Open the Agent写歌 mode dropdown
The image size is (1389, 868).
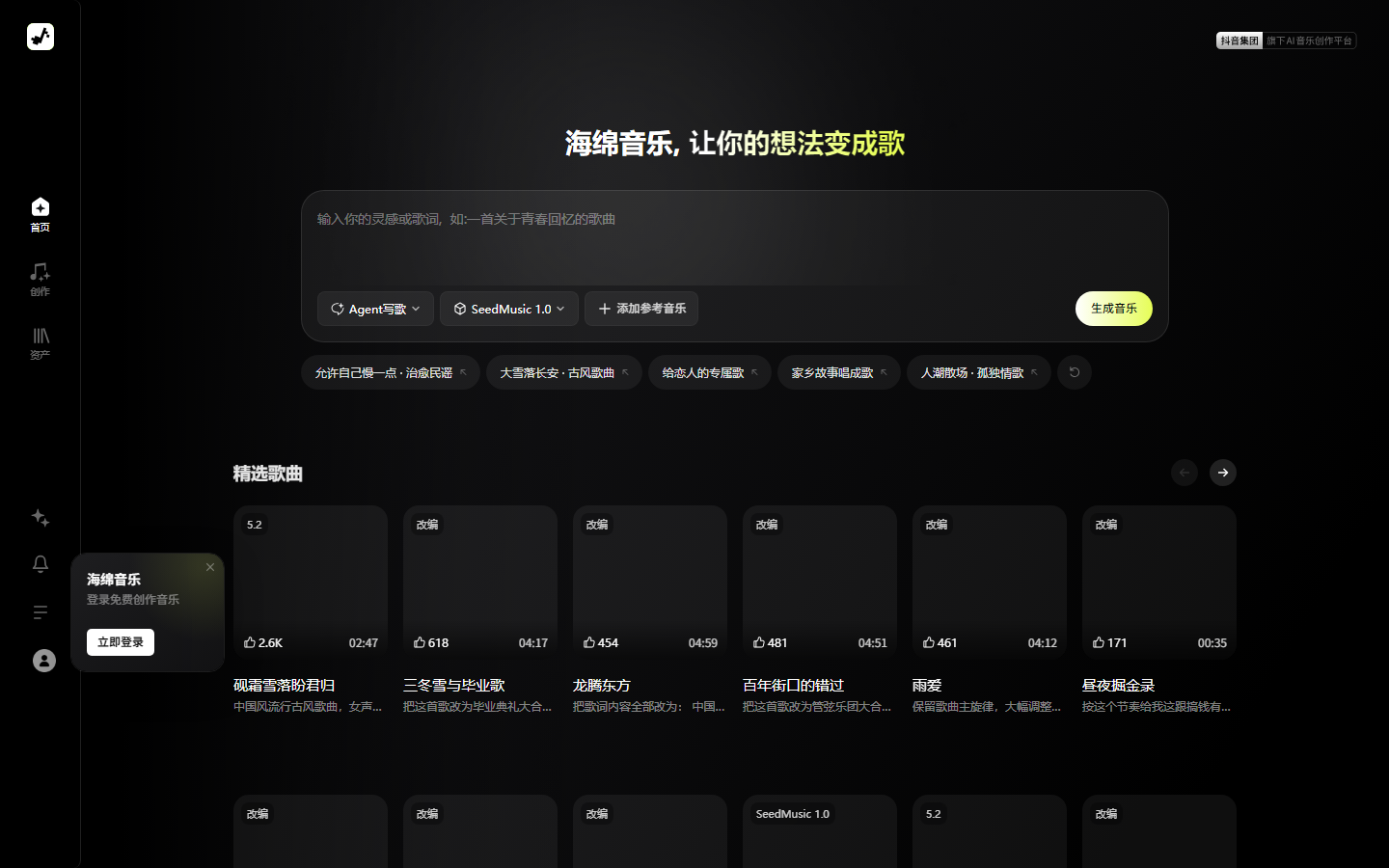pos(375,309)
